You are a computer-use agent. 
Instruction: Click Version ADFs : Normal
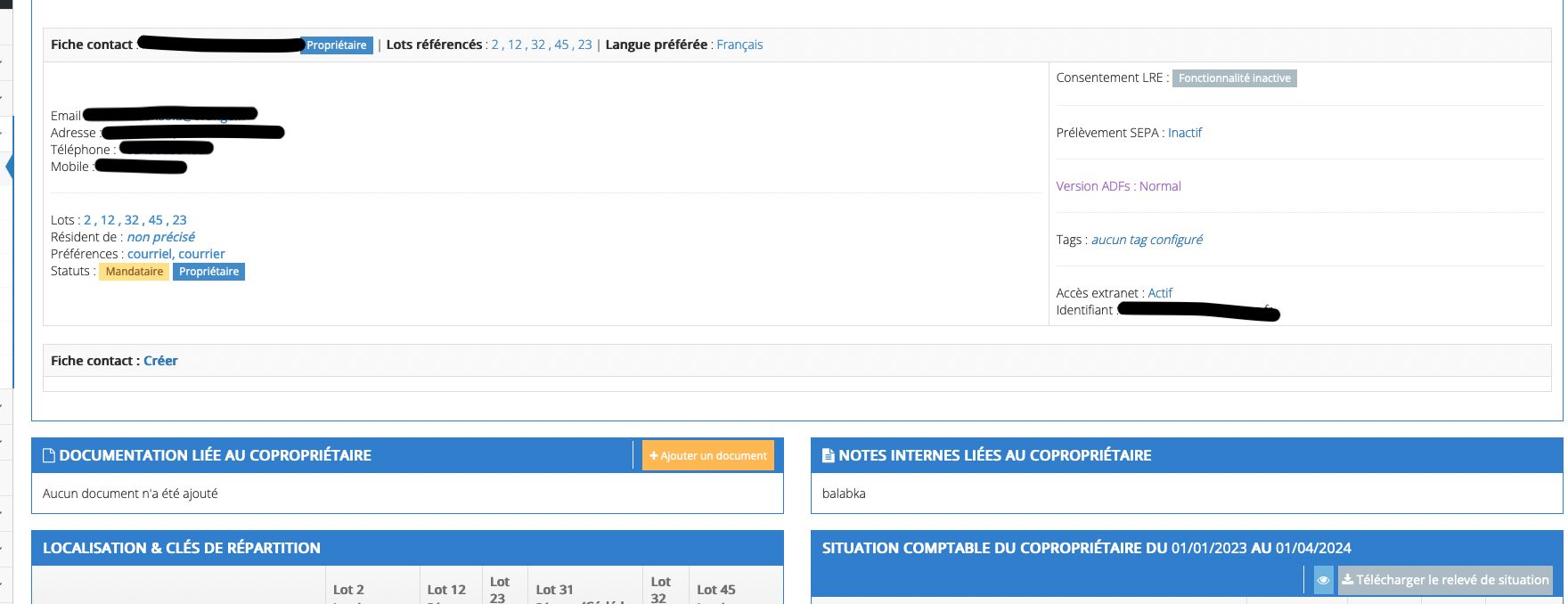[x=1119, y=186]
